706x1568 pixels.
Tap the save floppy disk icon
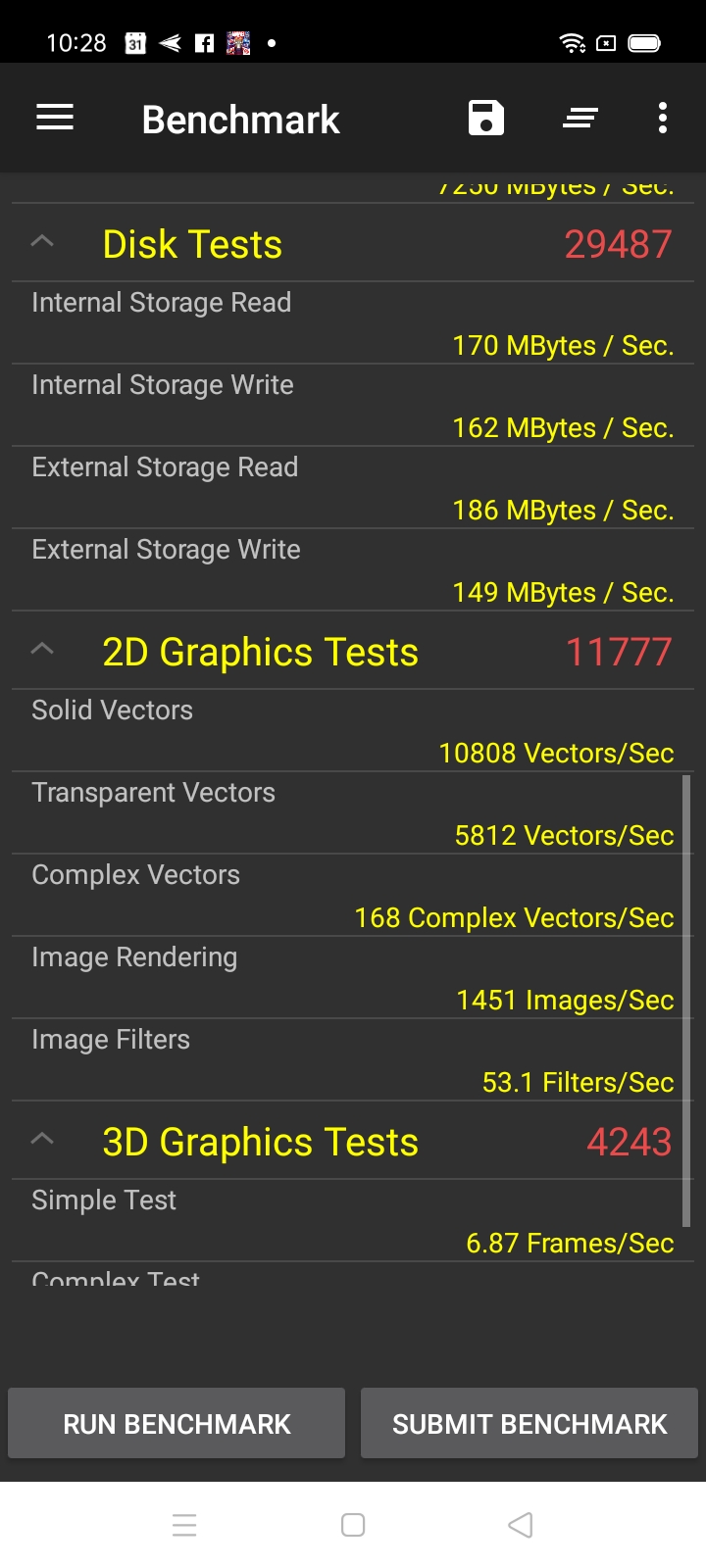tap(486, 119)
